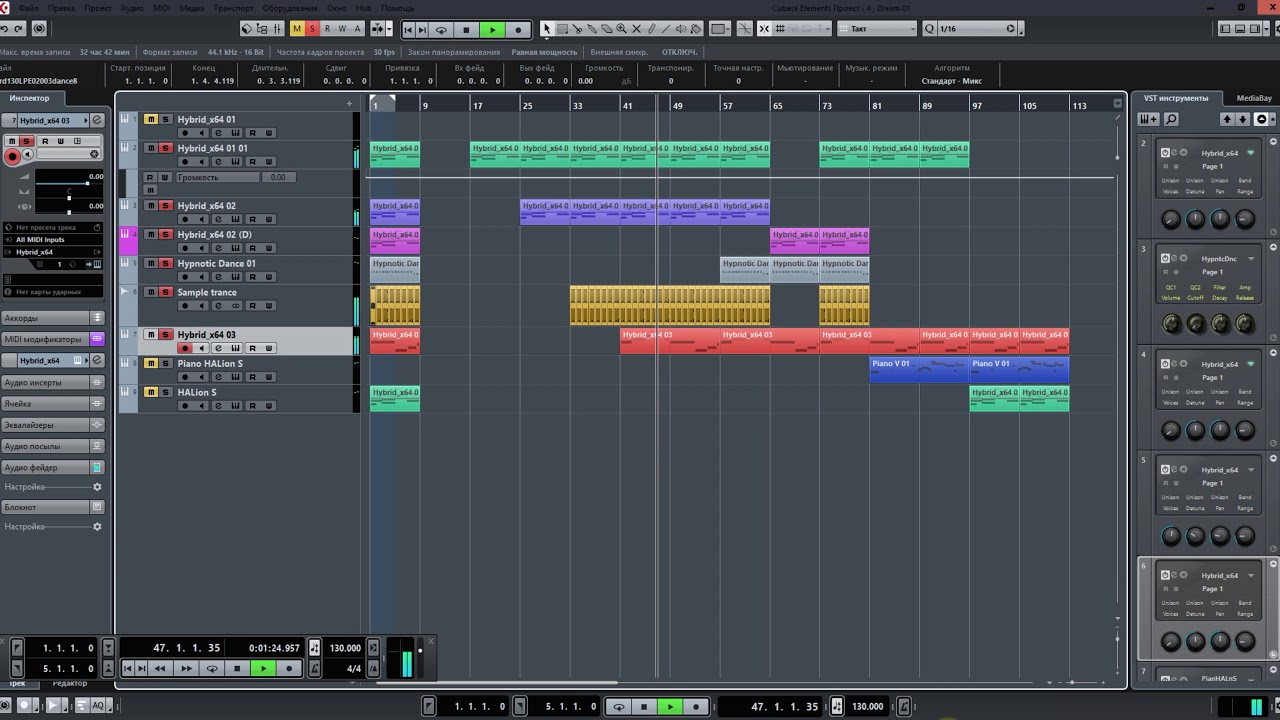Click Play in the bottom status transport
The height and width of the screenshot is (720, 1280).
click(x=670, y=707)
